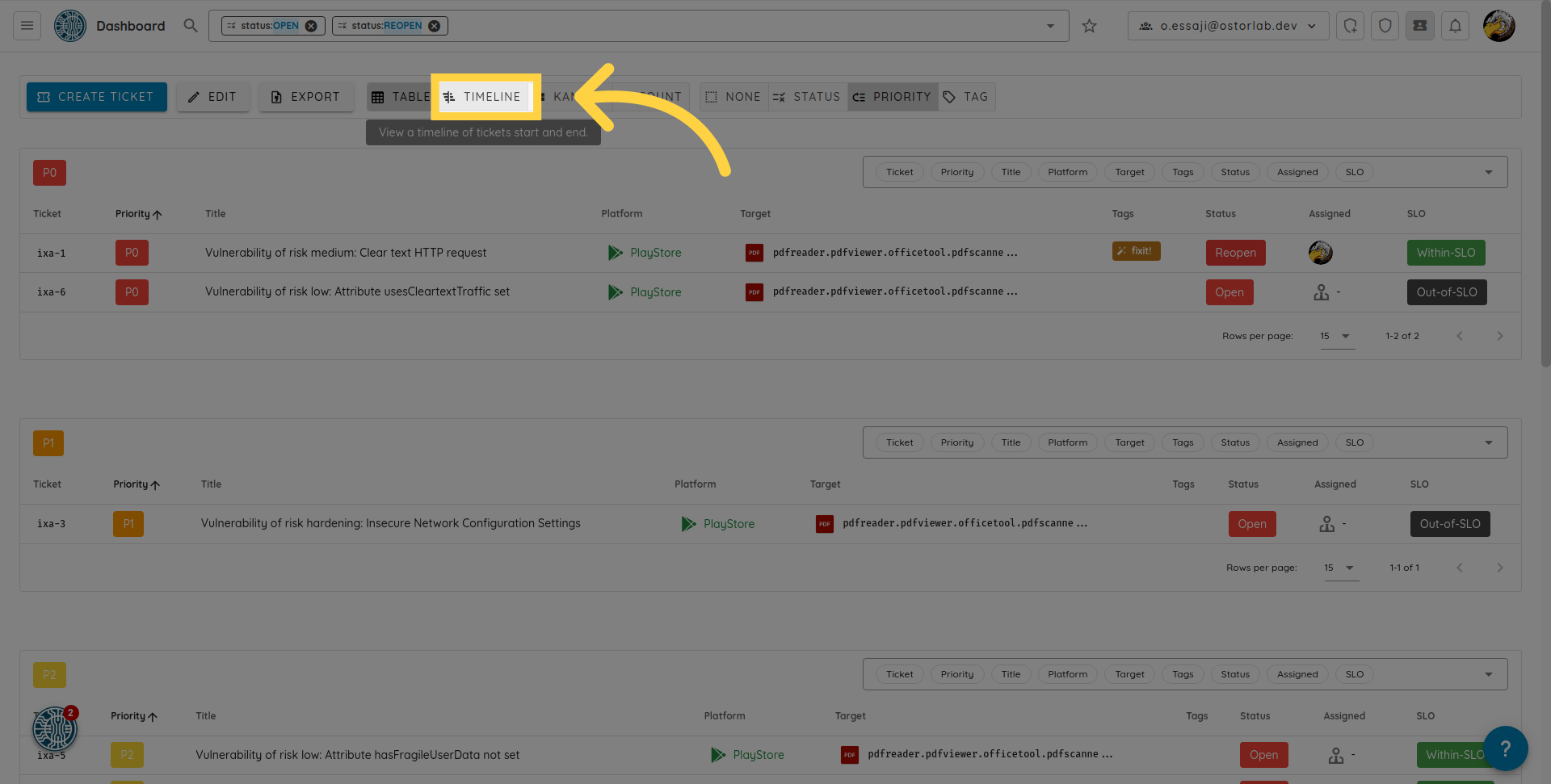This screenshot has width=1551, height=784.
Task: Open the blue help question button
Action: point(1504,748)
